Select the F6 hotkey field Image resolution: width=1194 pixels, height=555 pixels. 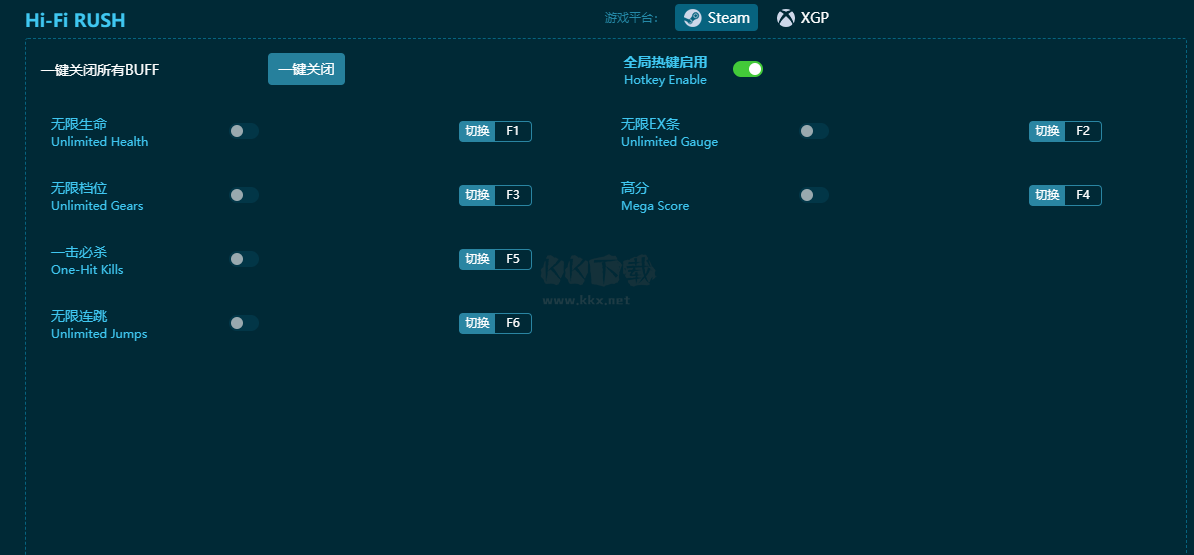513,323
